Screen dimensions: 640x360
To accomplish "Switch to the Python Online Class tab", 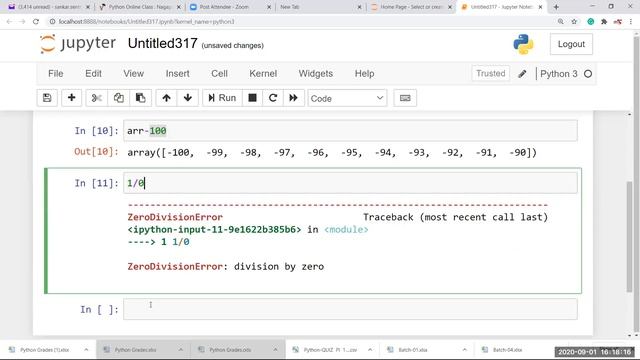I will pos(141,7).
